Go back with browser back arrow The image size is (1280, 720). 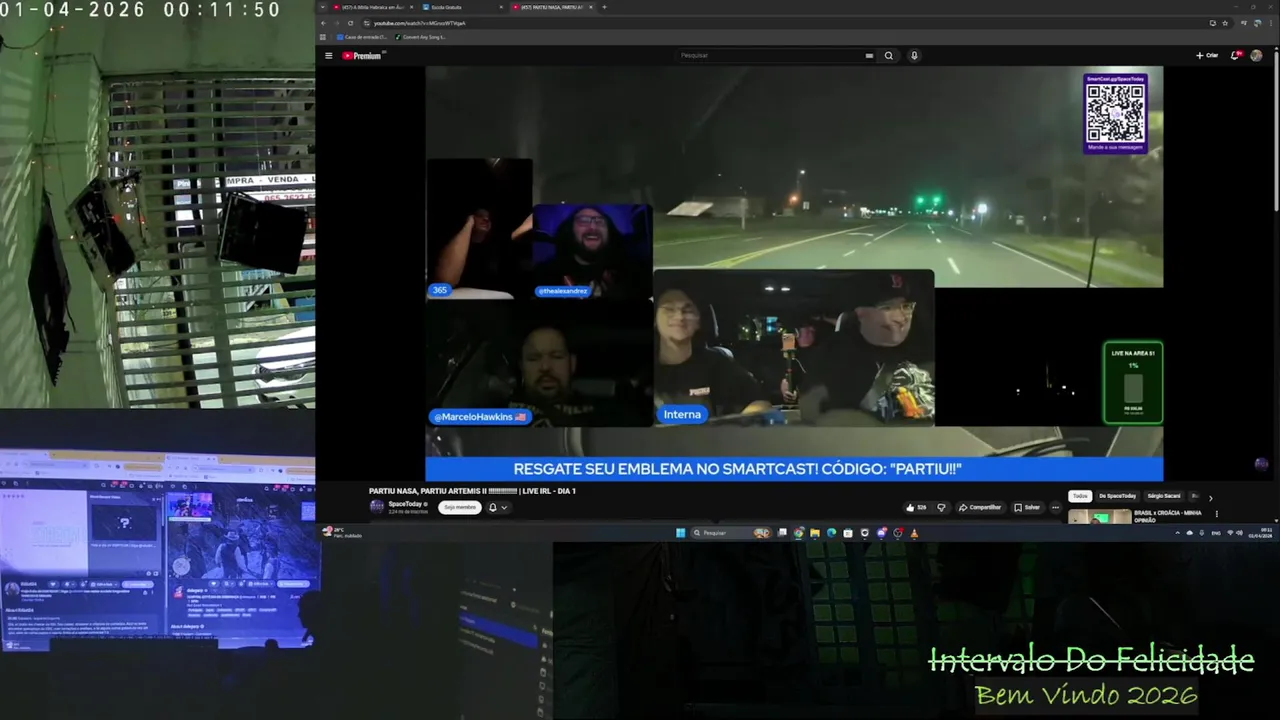point(324,23)
